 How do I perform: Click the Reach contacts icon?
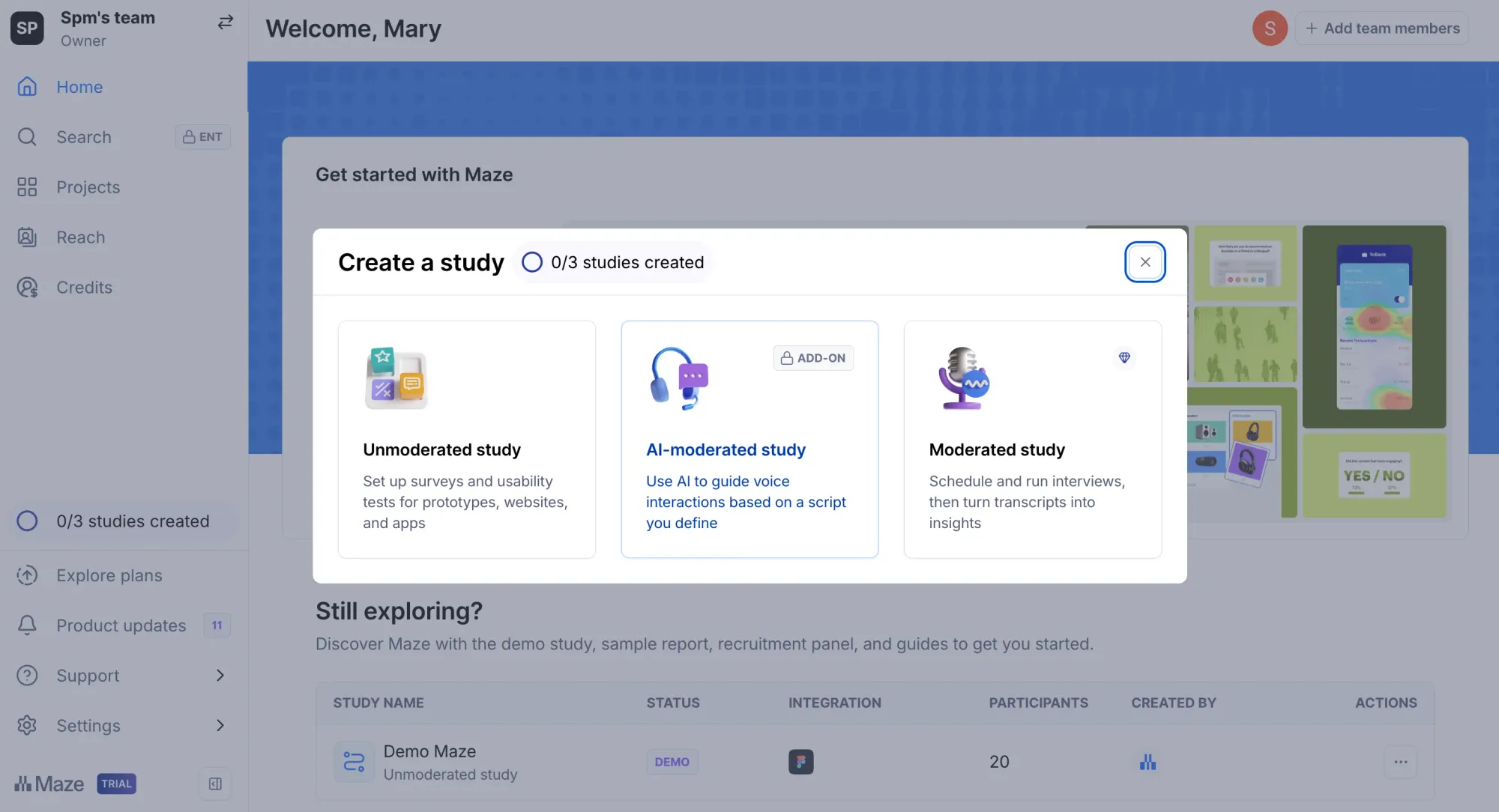coord(27,237)
